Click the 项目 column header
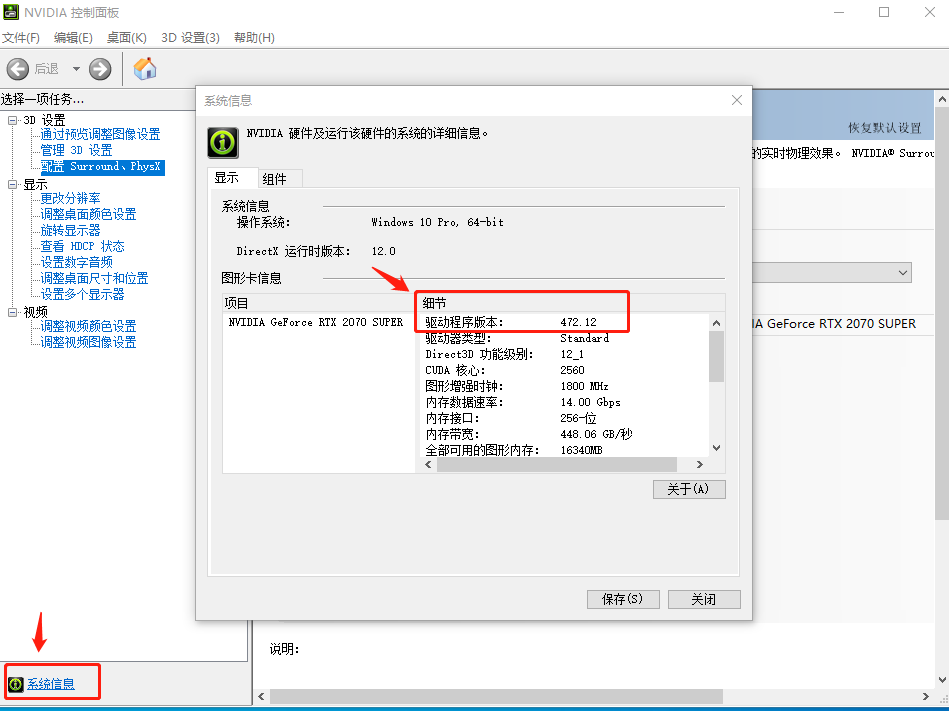 pyautogui.click(x=319, y=303)
